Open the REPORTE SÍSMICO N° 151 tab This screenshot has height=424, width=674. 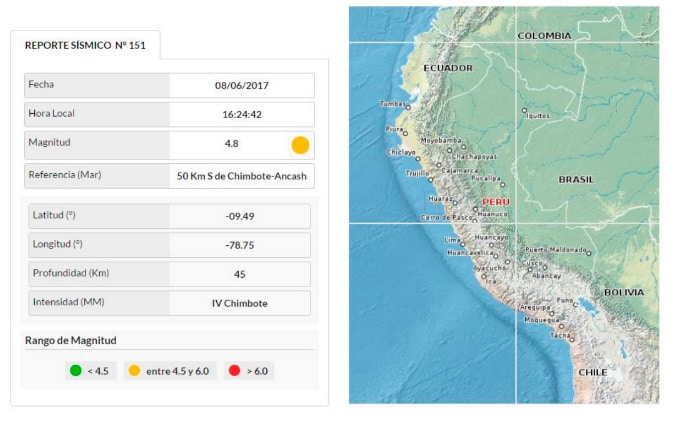point(84,45)
